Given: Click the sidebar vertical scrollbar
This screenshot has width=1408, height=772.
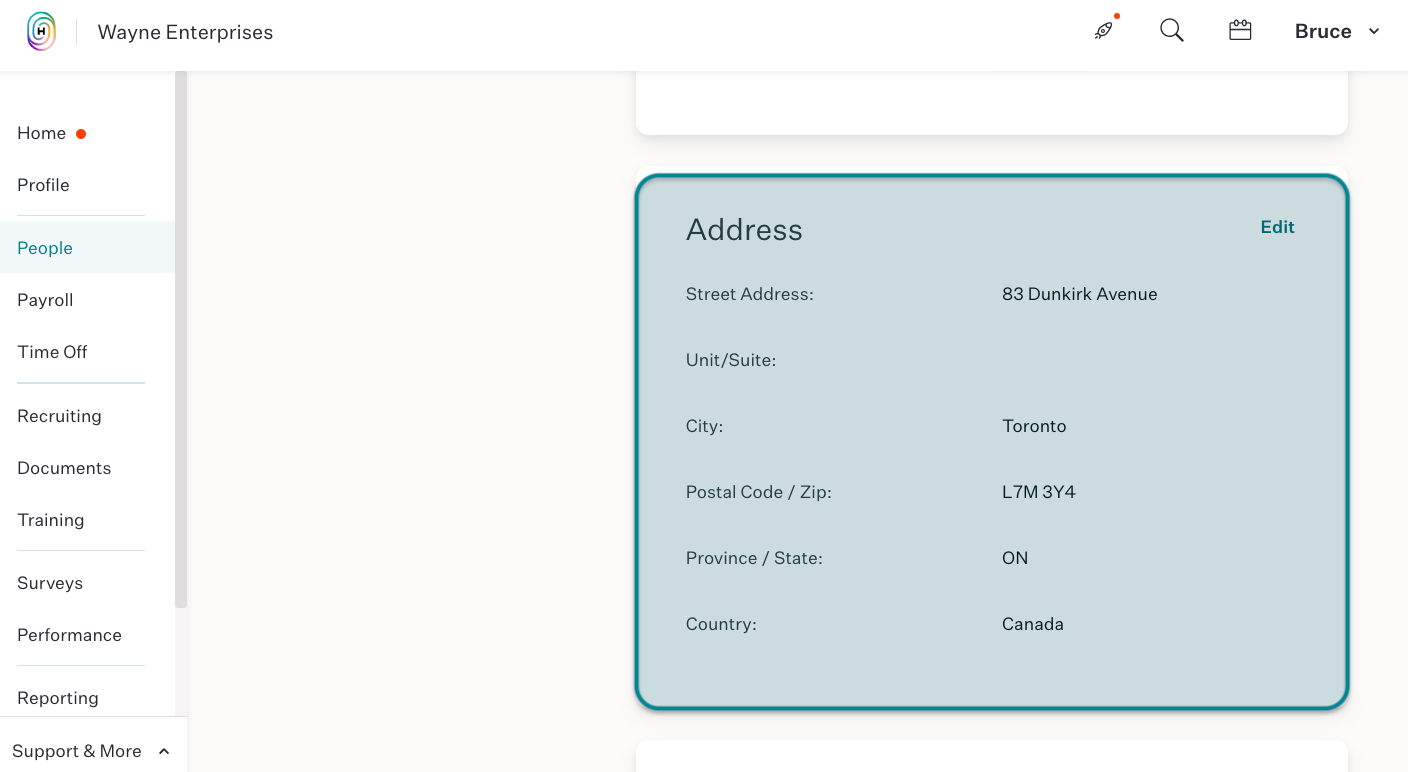Looking at the screenshot, I should [x=181, y=339].
